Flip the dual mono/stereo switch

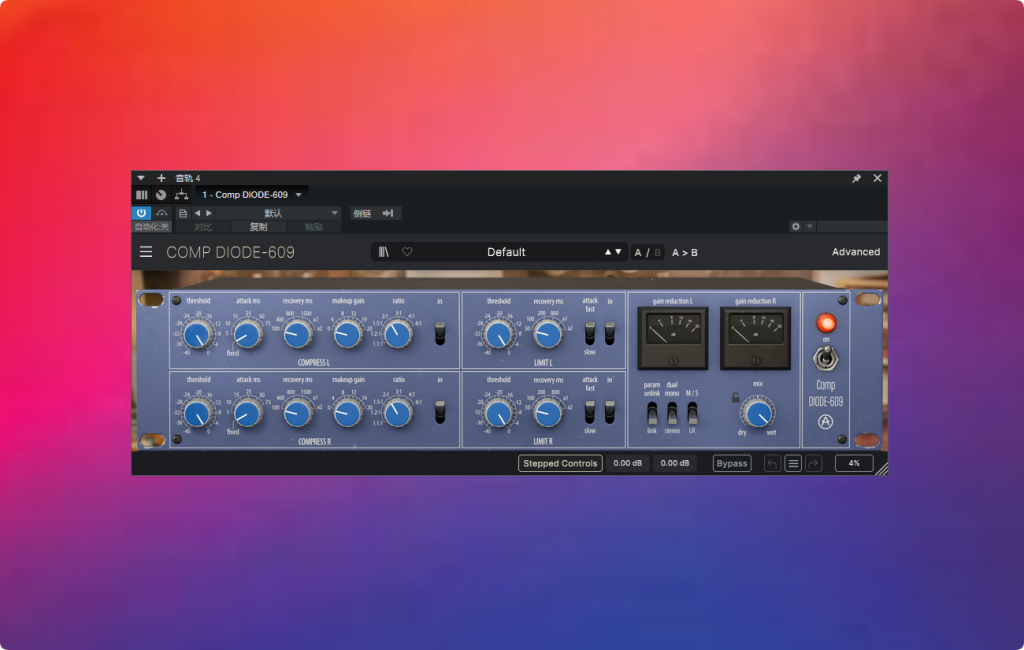point(672,414)
